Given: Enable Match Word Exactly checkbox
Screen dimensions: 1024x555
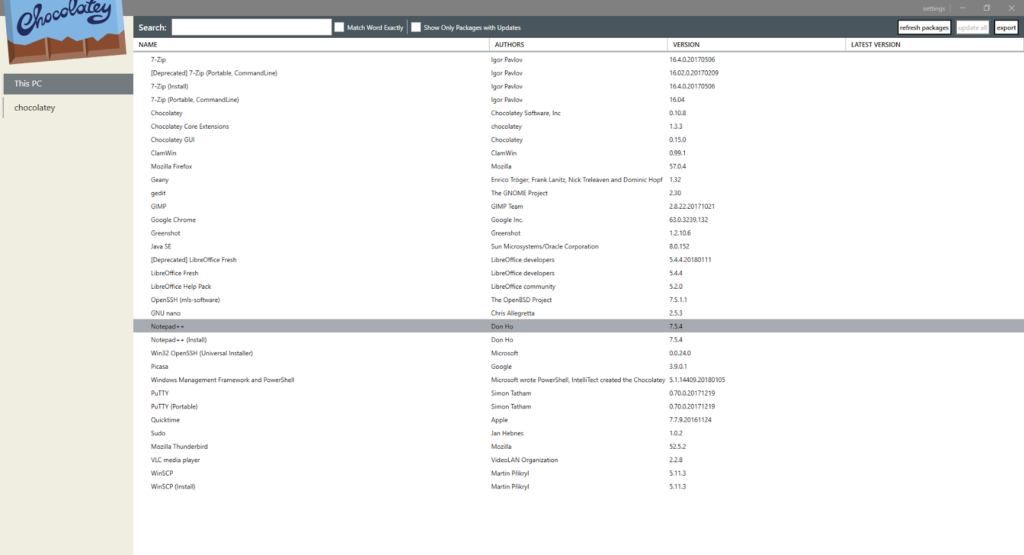Looking at the screenshot, I should tap(339, 27).
